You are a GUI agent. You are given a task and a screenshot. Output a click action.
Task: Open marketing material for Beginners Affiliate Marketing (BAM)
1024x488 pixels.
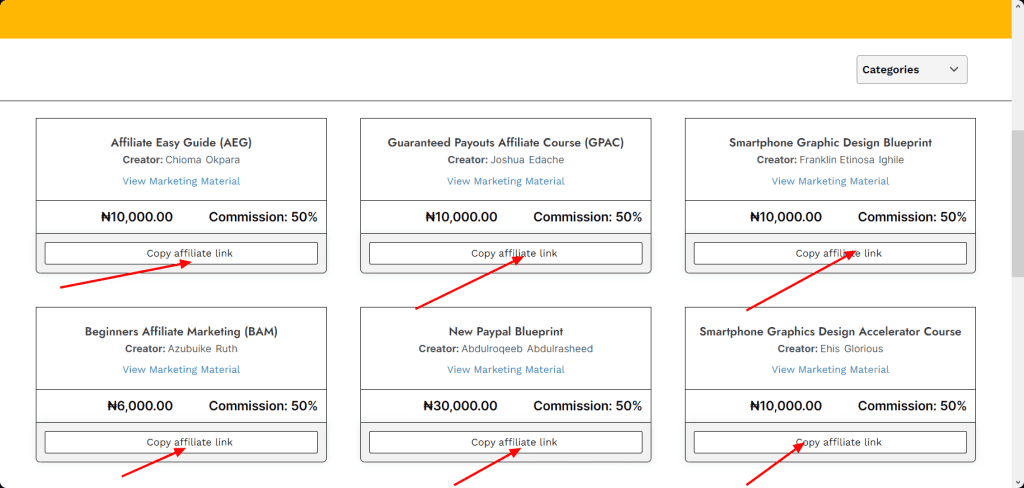click(x=181, y=370)
